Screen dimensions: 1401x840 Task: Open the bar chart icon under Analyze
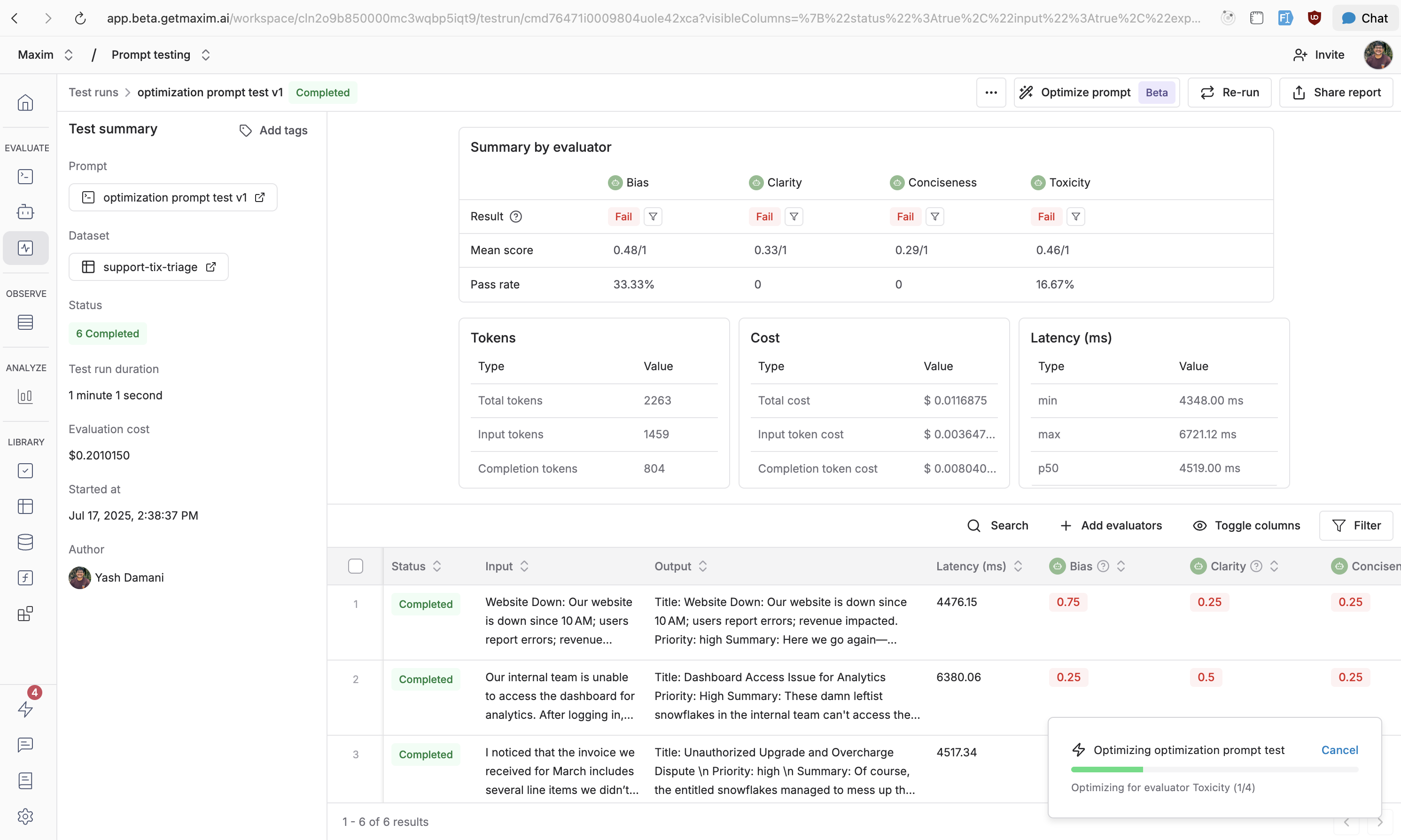pyautogui.click(x=25, y=396)
